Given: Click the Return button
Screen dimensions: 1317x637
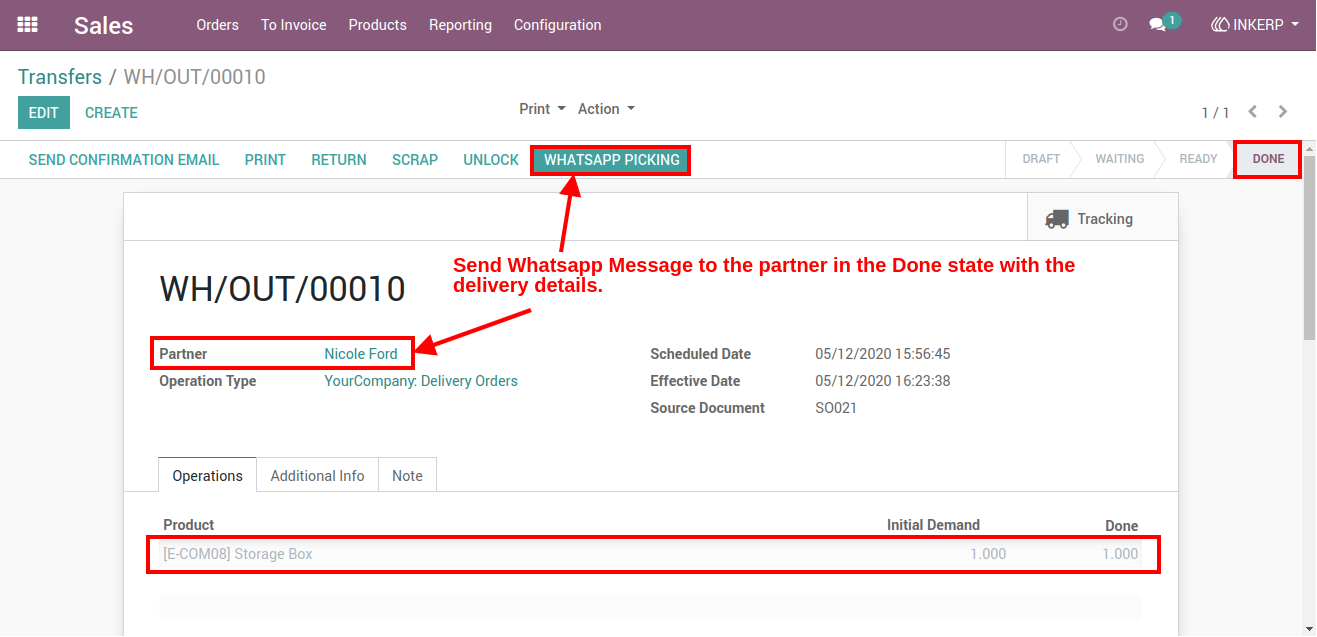Looking at the screenshot, I should [x=339, y=160].
